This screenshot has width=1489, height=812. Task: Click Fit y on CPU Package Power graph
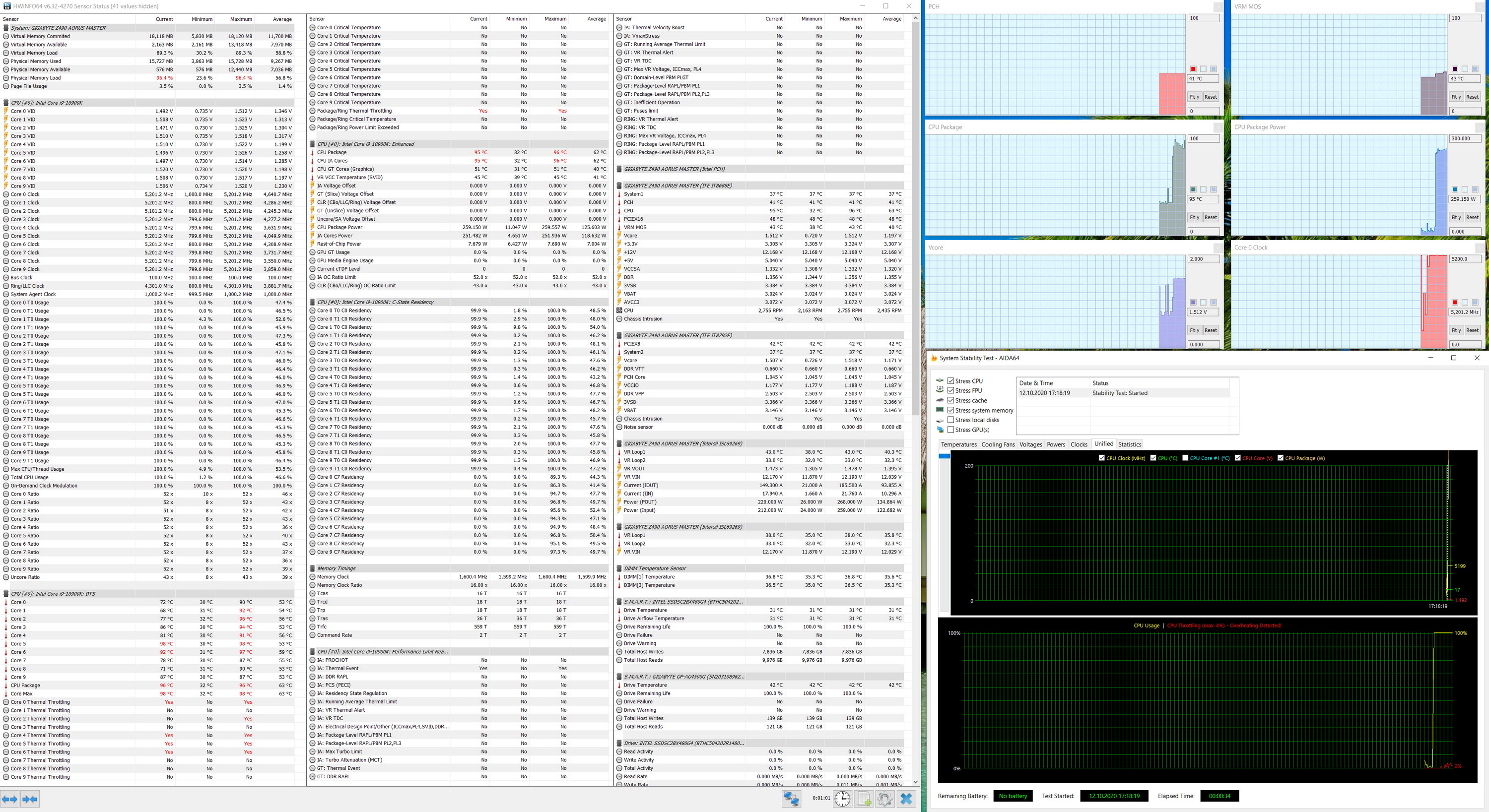click(1456, 218)
